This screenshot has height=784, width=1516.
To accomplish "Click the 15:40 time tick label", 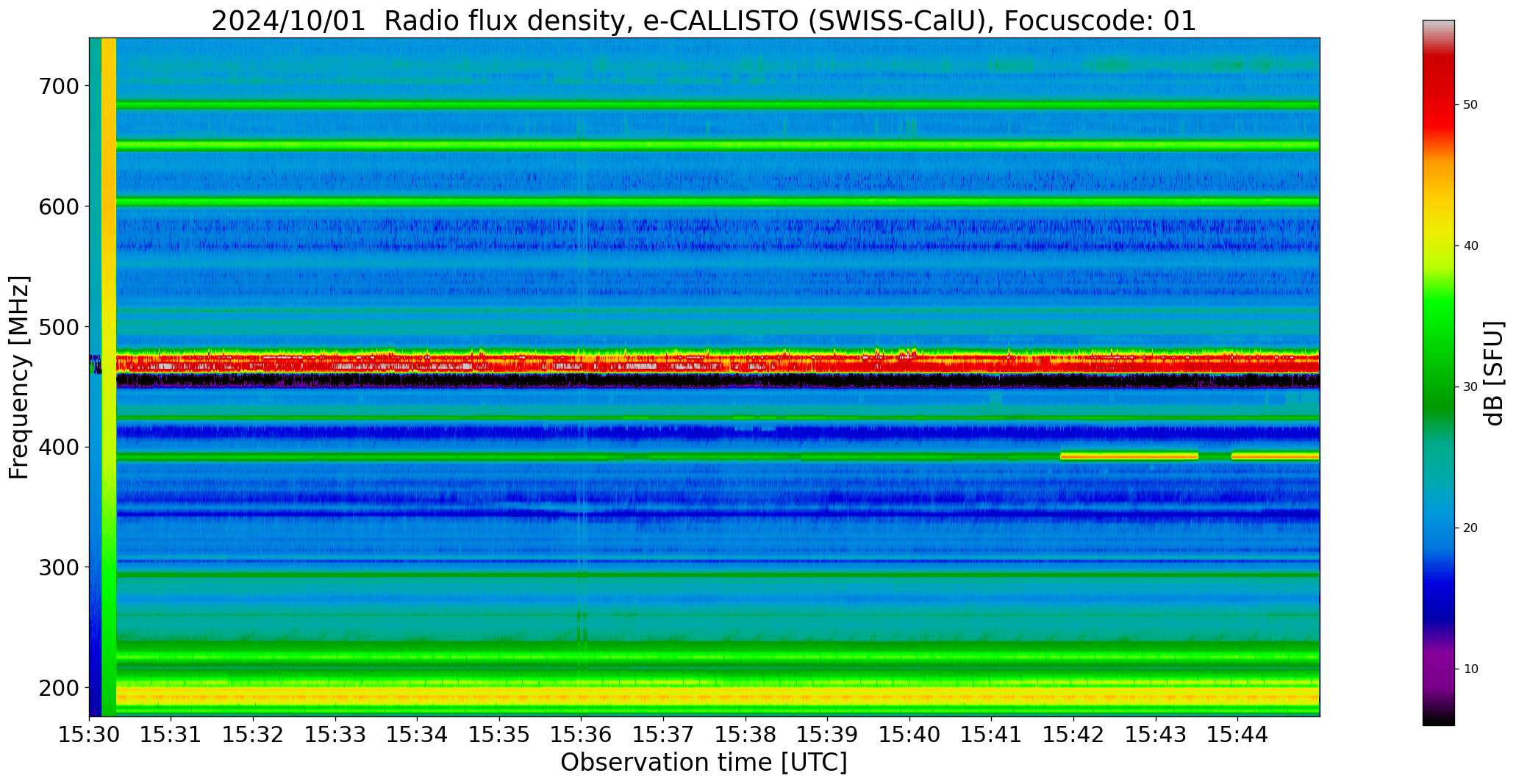I will pos(909,734).
